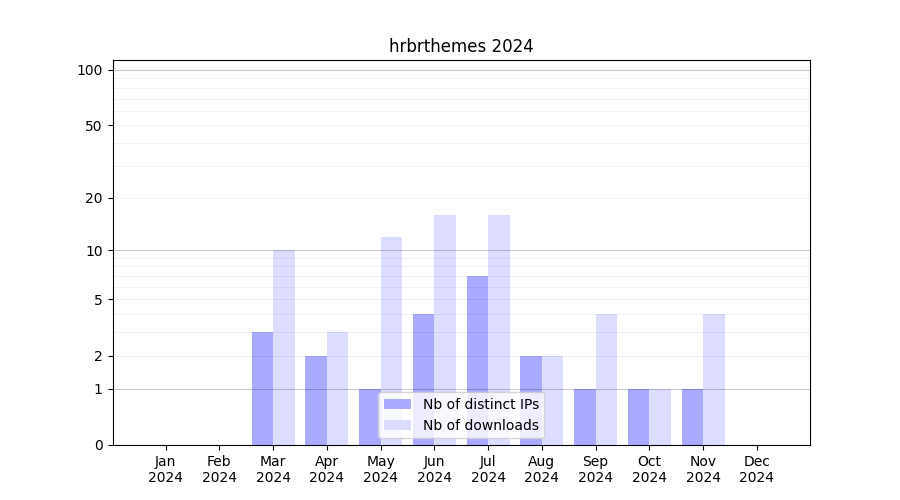The height and width of the screenshot is (500, 900).
Task: Select the September downloads bar
Action: pyautogui.click(x=606, y=379)
